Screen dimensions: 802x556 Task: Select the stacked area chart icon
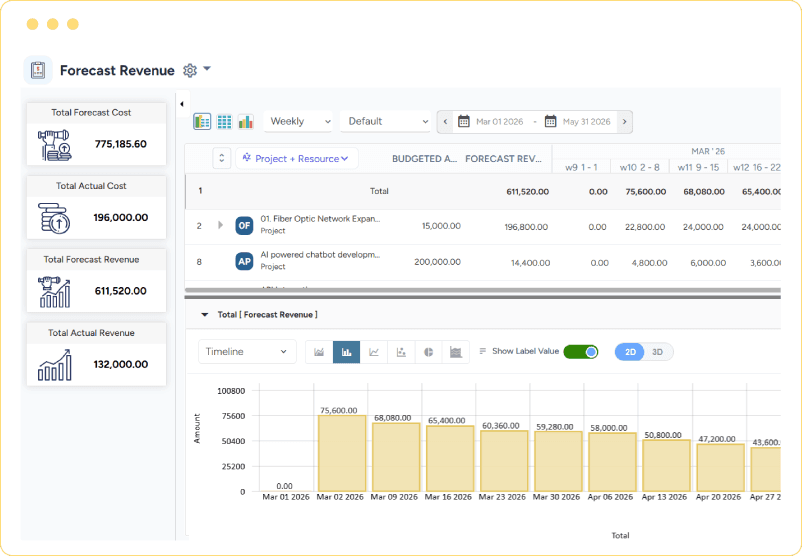456,352
